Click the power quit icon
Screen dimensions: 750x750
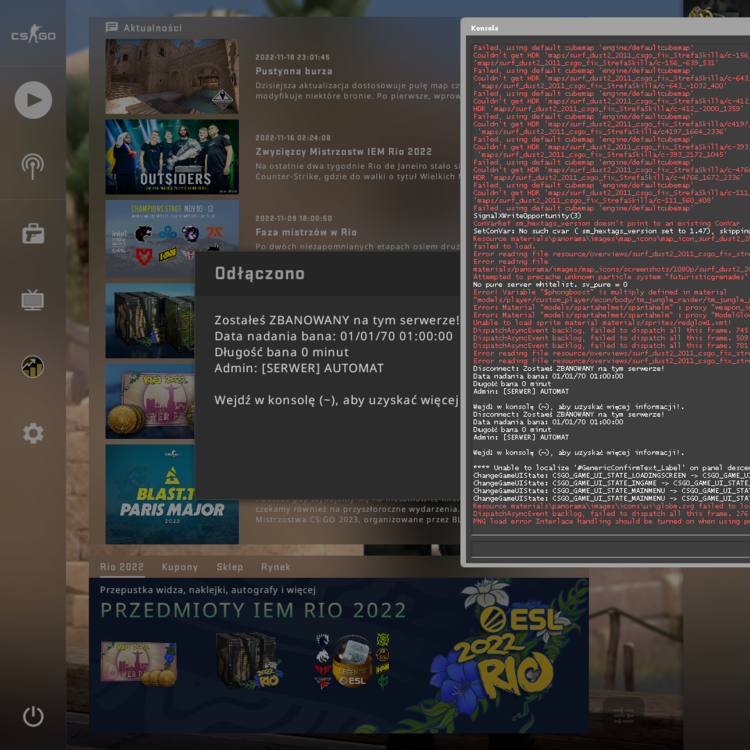pyautogui.click(x=33, y=716)
